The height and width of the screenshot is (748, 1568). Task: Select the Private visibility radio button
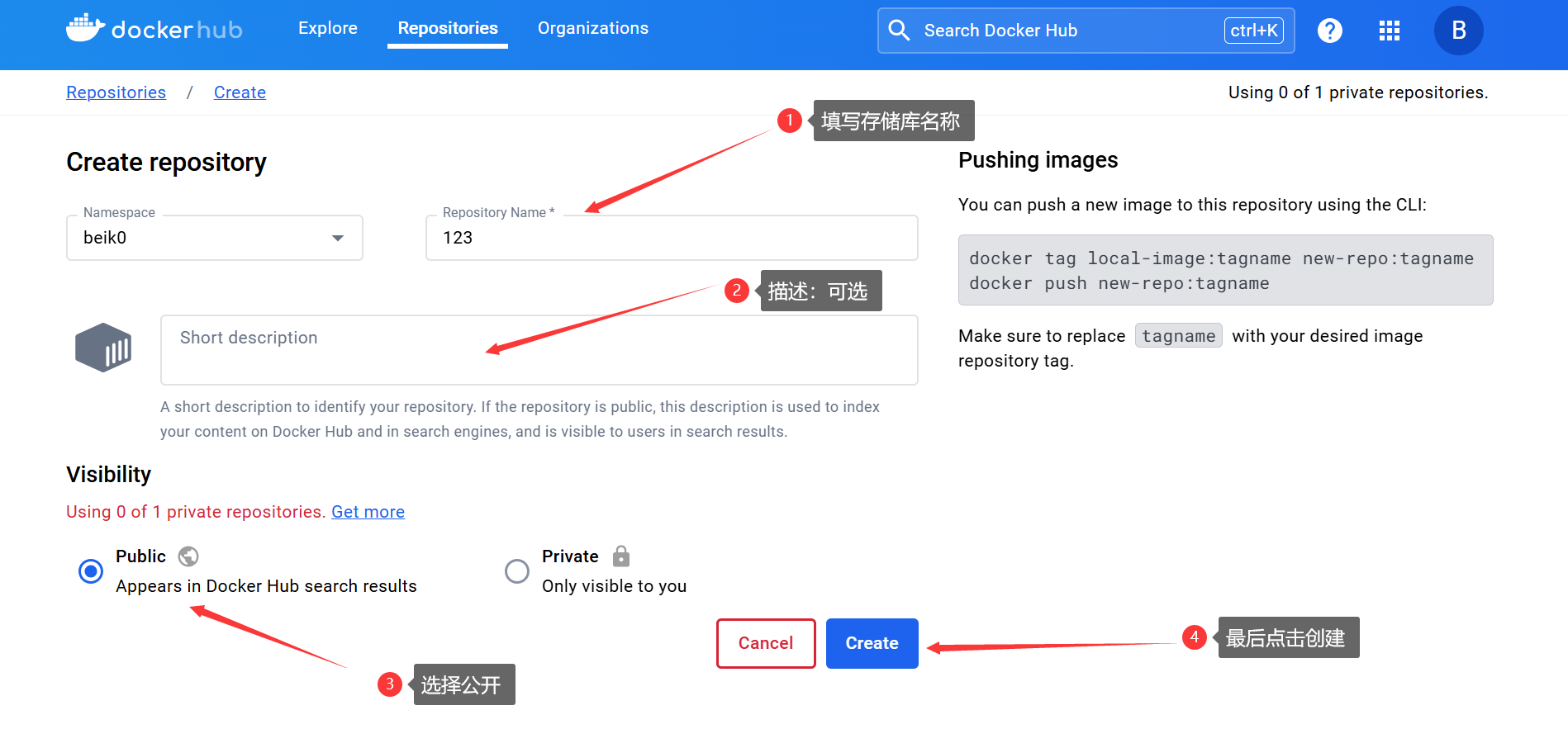(x=517, y=571)
